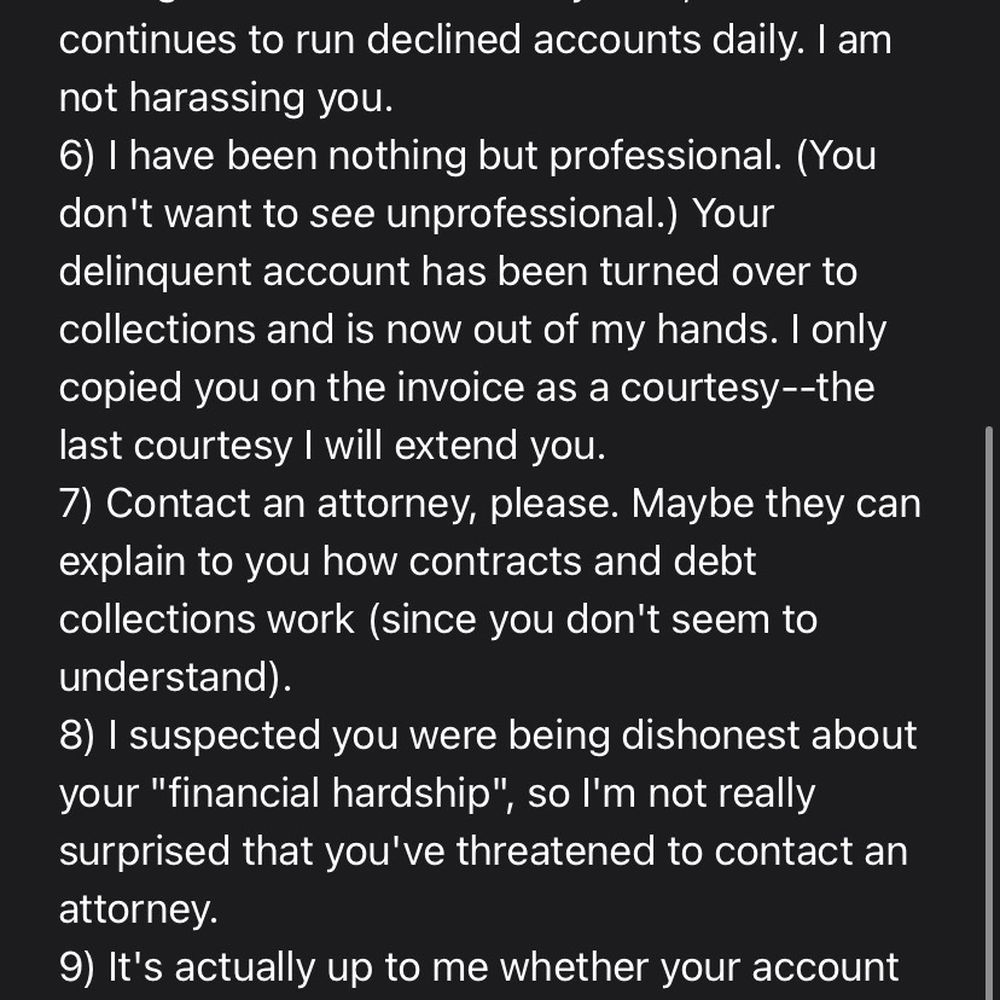Image resolution: width=1000 pixels, height=1000 pixels.
Task: Click the vertical scrollbar thumb
Action: (x=989, y=713)
